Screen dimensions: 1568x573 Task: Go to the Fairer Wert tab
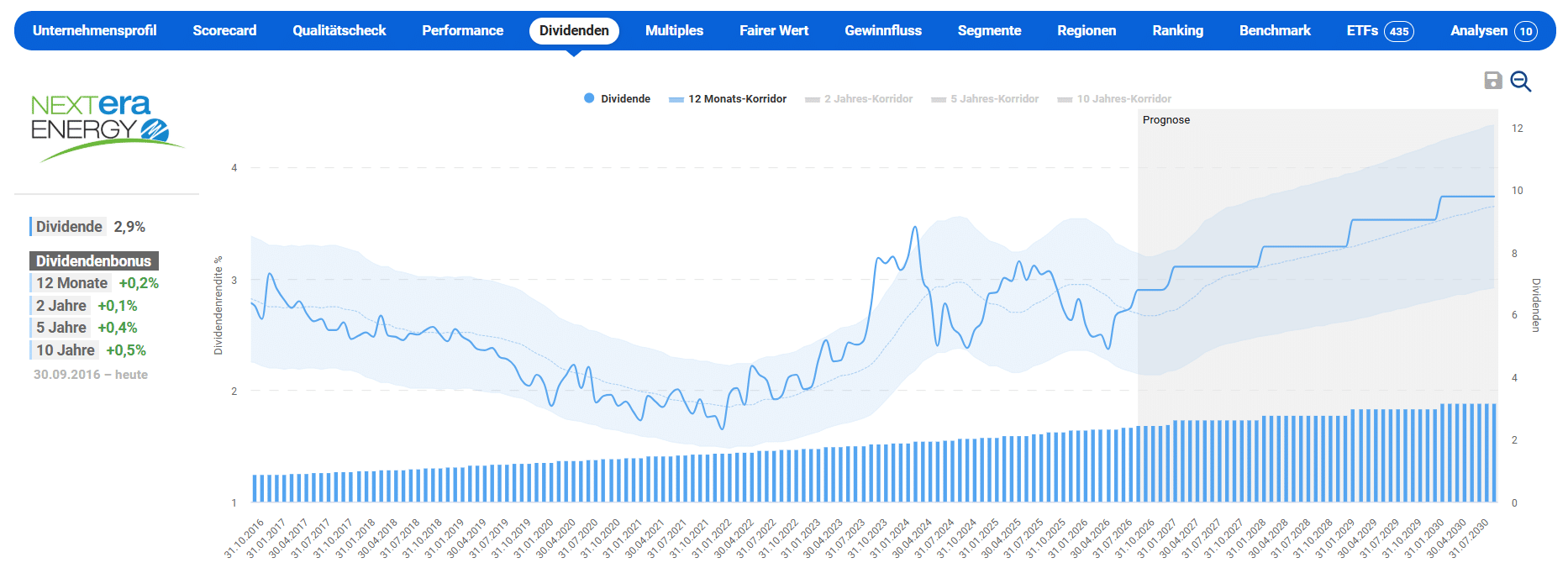click(x=774, y=30)
